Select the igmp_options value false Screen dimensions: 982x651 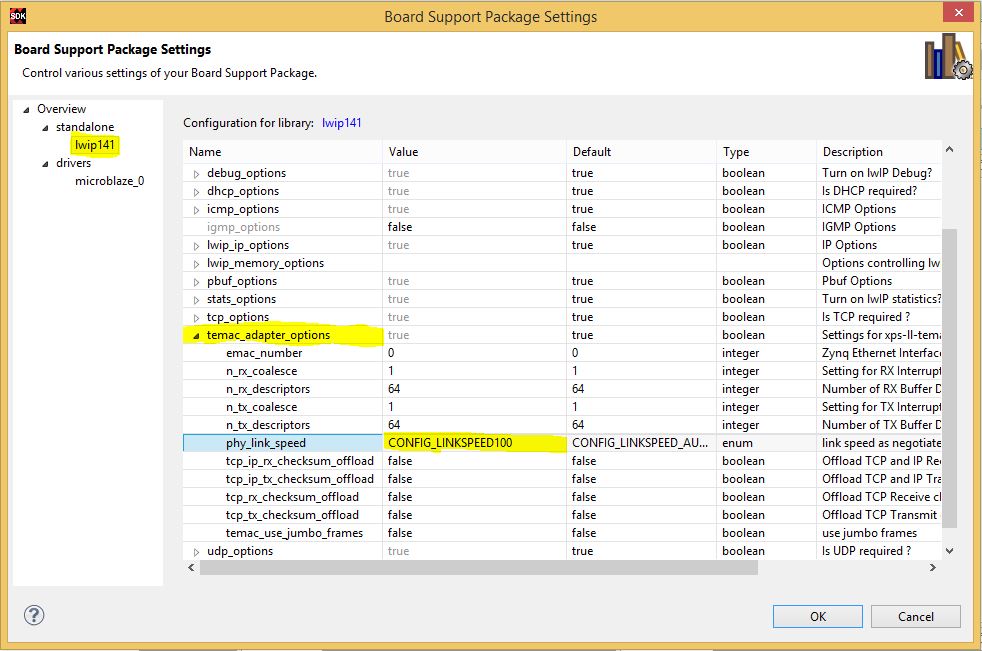(x=474, y=227)
